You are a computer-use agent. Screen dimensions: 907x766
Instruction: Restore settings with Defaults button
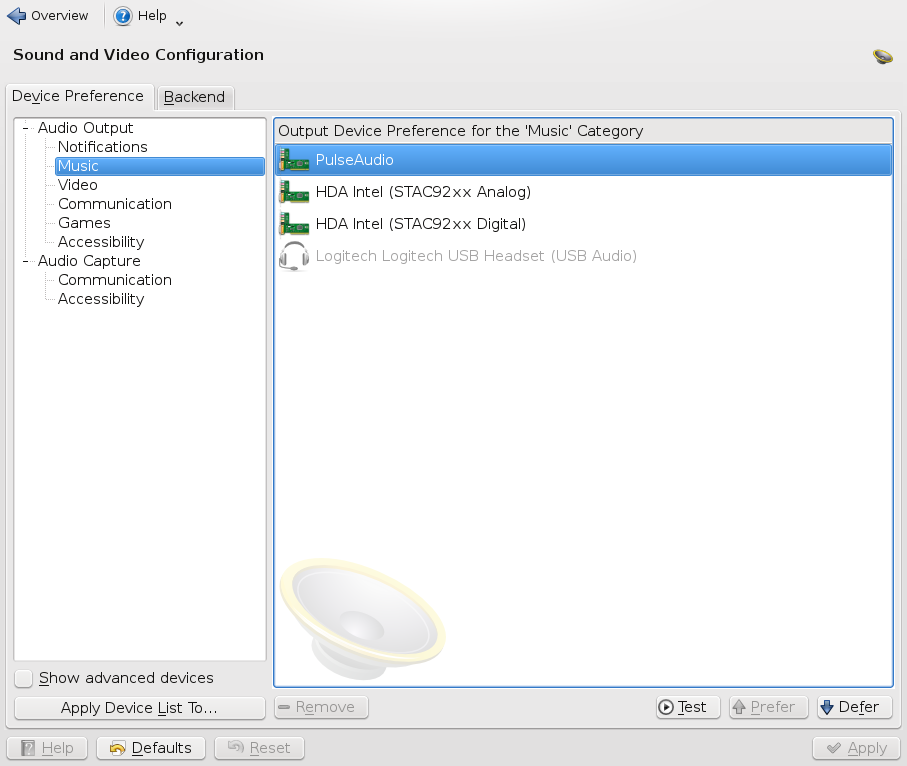(x=151, y=748)
